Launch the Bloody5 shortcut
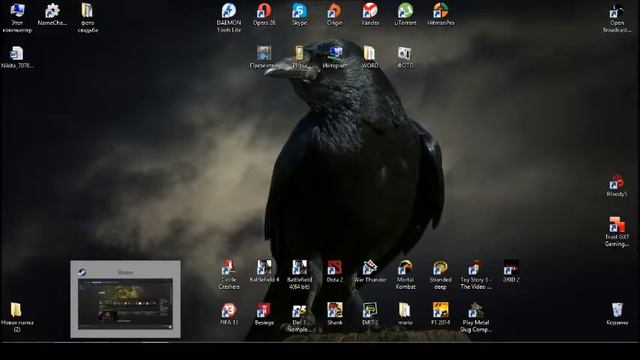The image size is (640, 360). tap(617, 186)
